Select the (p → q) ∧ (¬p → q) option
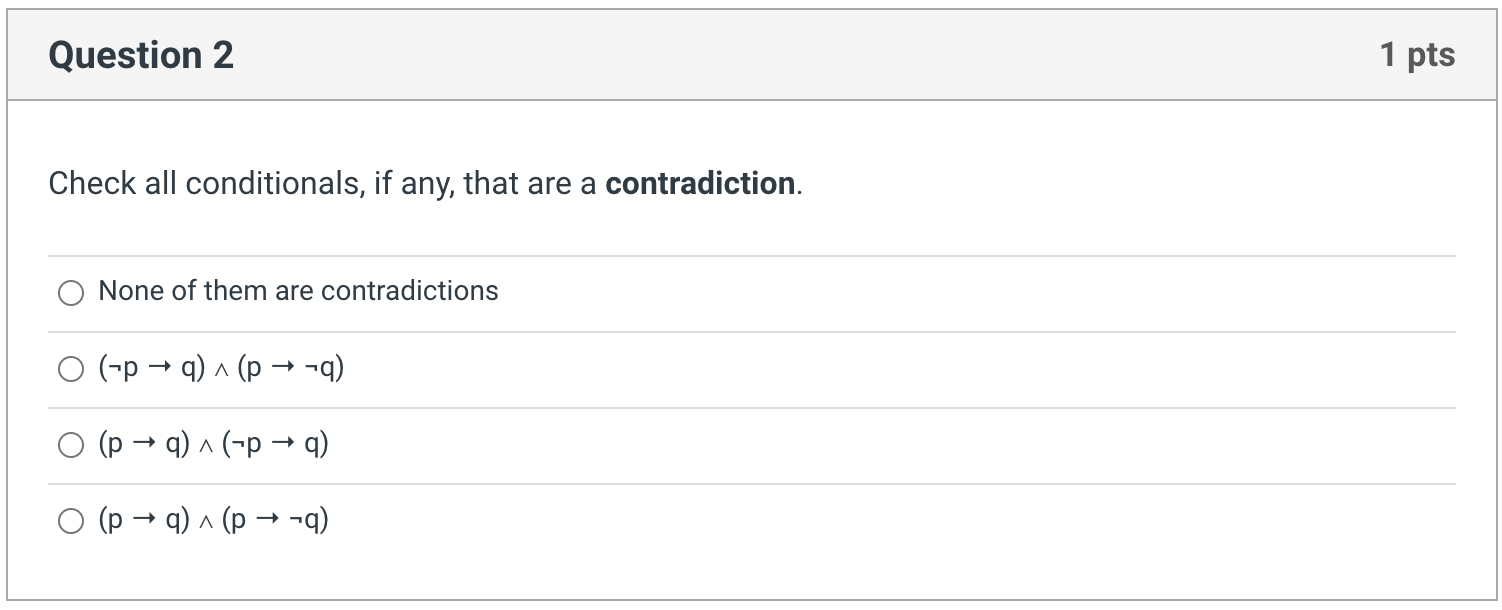This screenshot has height=610, width=1502. click(x=71, y=445)
